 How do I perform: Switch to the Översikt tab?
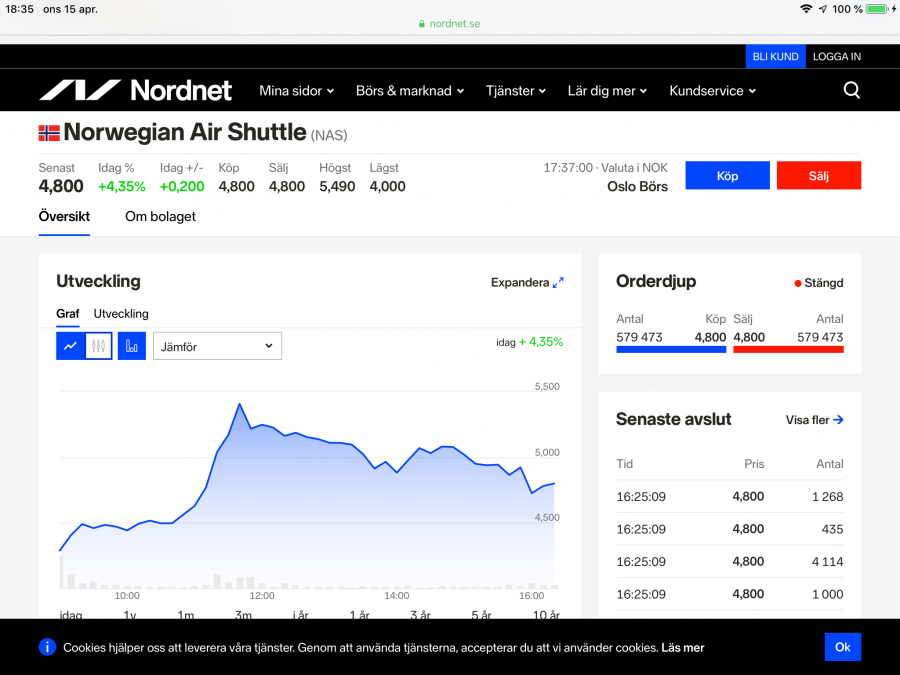(x=64, y=216)
